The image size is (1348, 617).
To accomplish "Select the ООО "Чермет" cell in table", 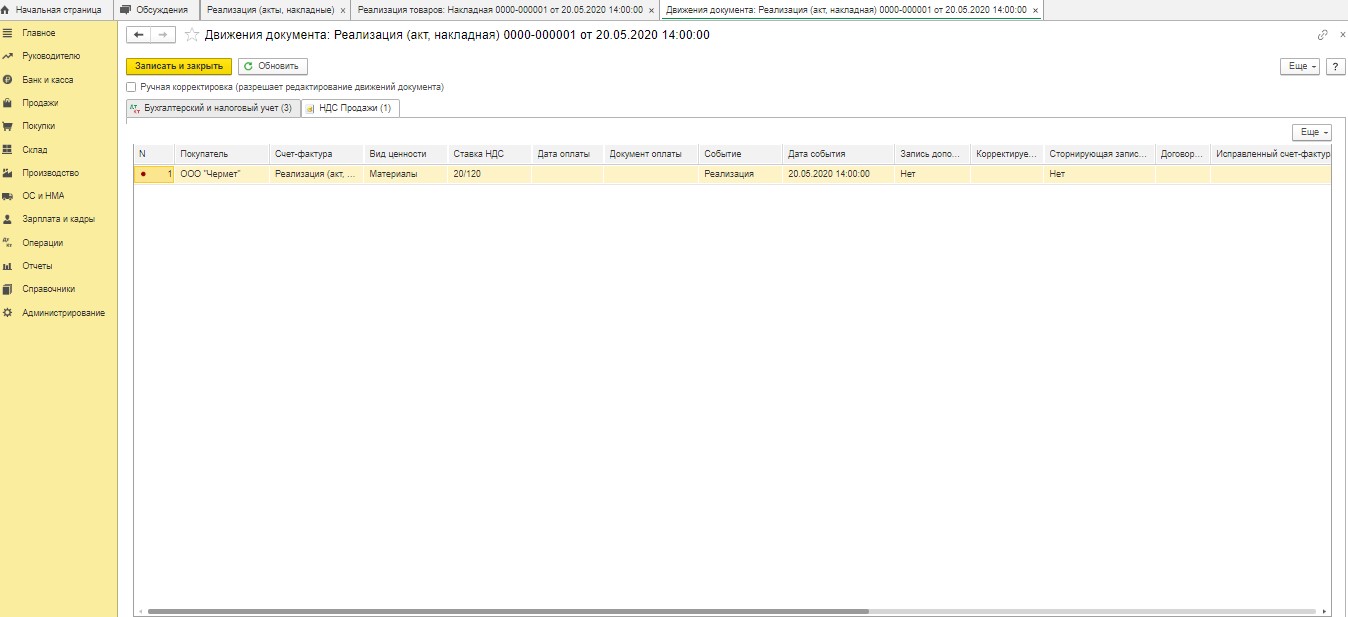I will coord(221,174).
